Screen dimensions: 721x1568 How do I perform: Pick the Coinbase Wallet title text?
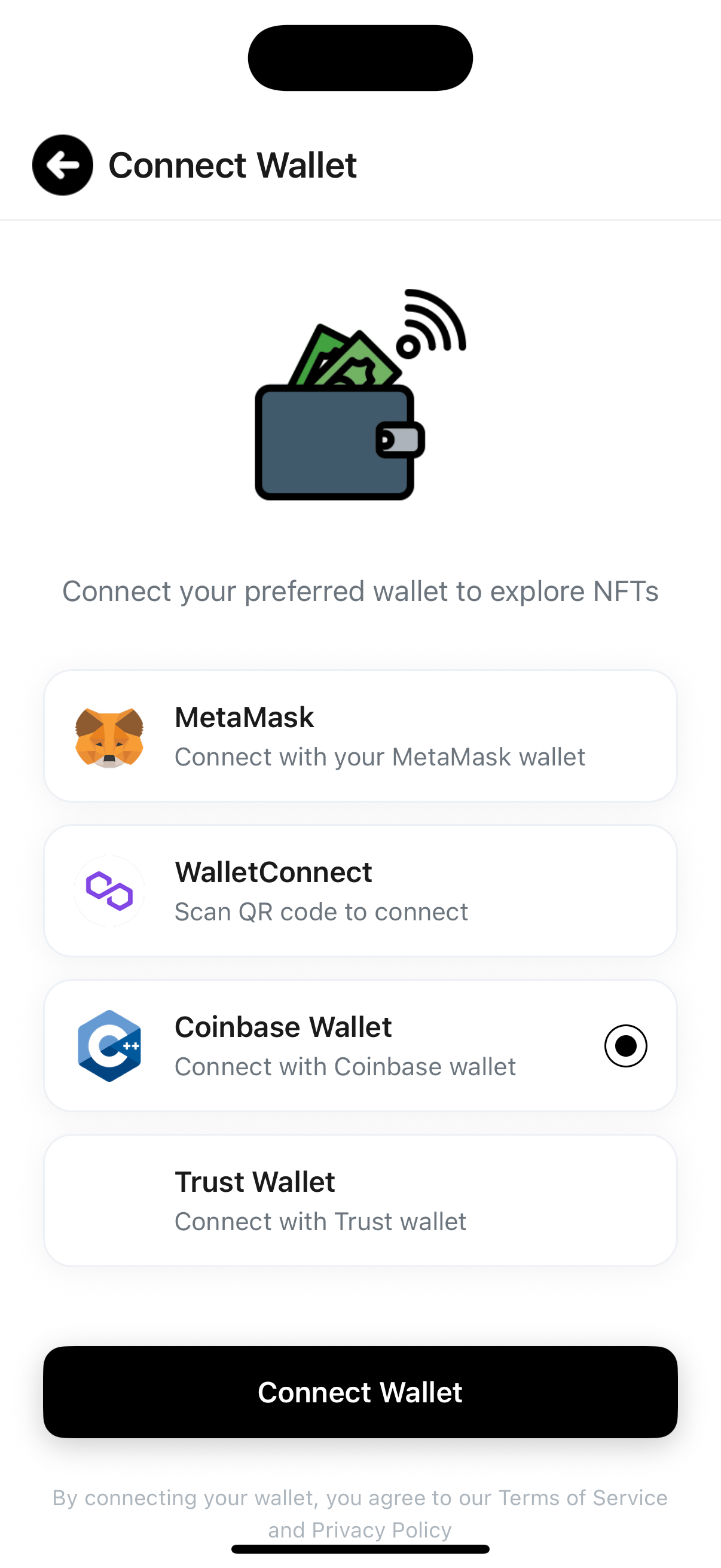click(283, 1027)
